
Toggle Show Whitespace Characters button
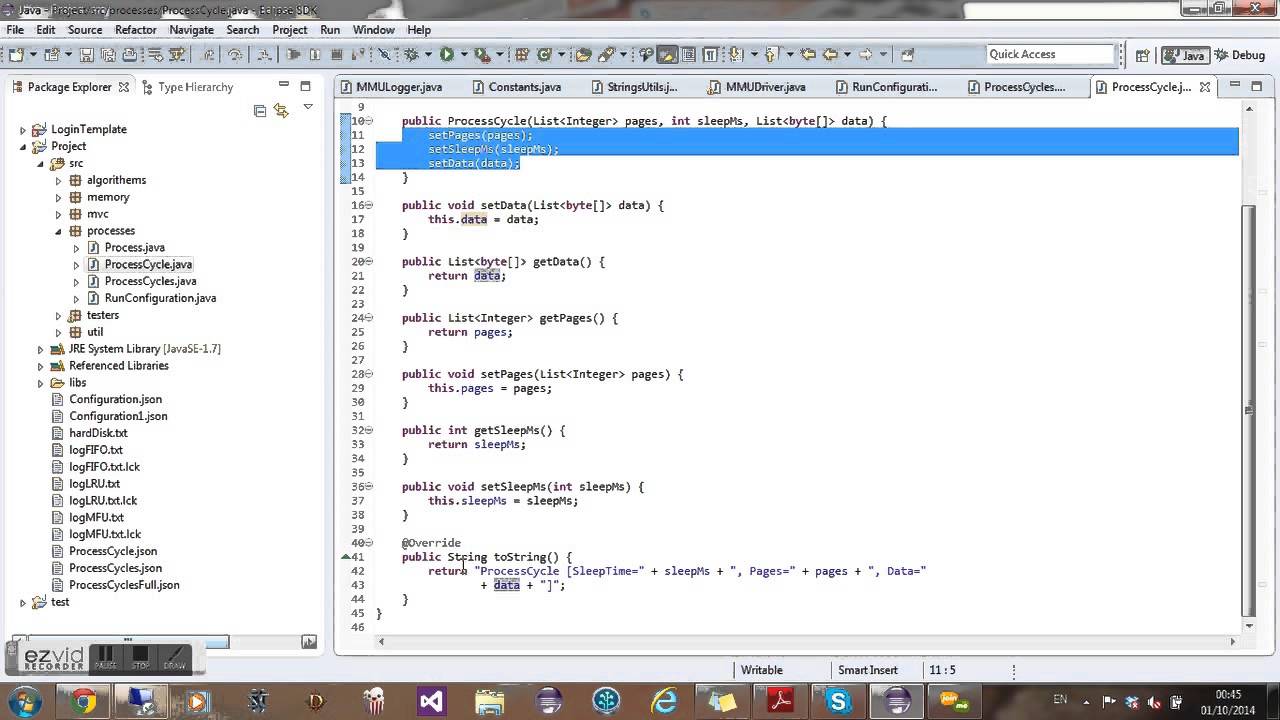(709, 55)
